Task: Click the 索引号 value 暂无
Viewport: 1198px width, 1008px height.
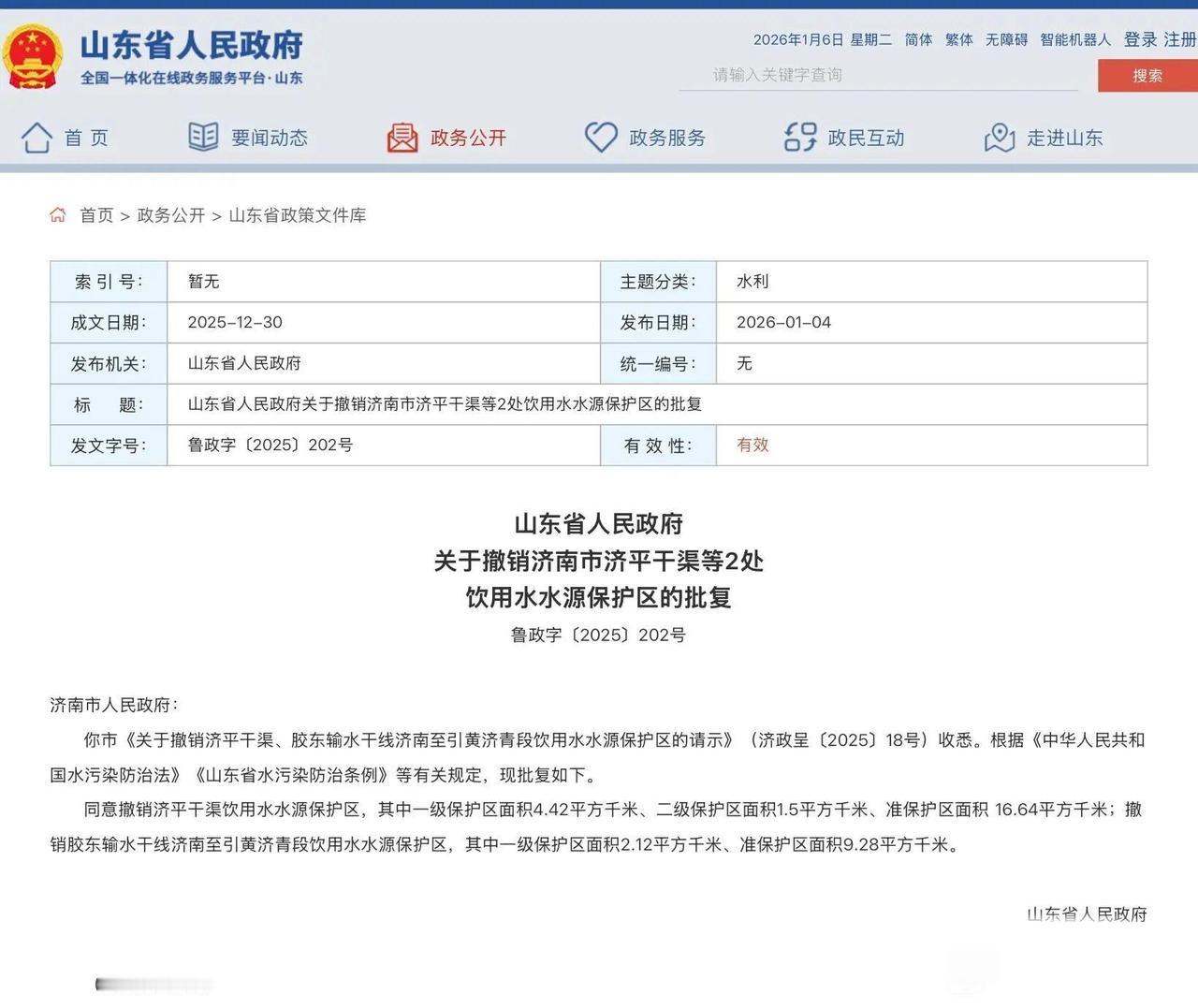Action: coord(204,282)
